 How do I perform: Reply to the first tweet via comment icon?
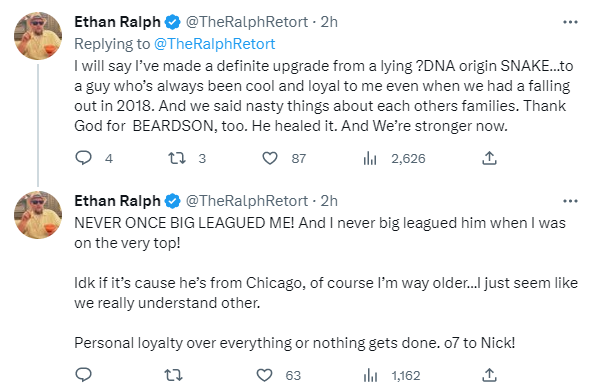point(84,158)
